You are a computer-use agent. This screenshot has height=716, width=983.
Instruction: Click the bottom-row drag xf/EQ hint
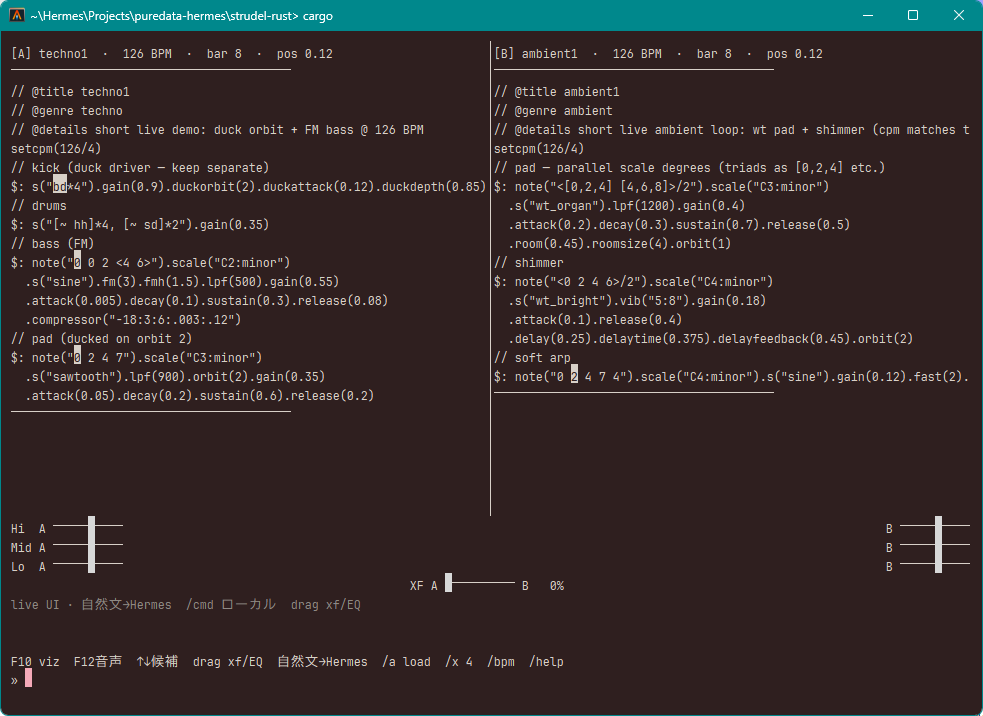coord(228,661)
